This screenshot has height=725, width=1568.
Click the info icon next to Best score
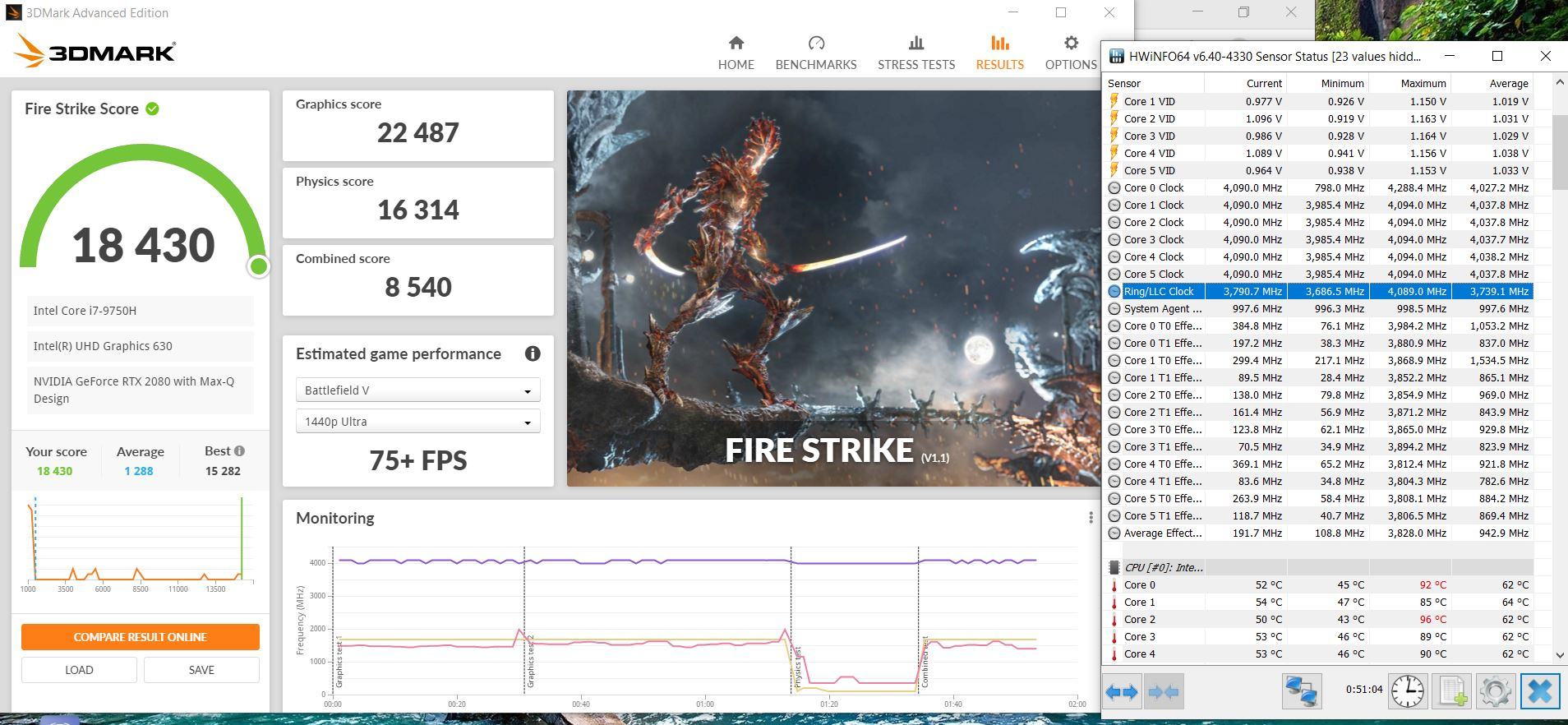[x=239, y=450]
